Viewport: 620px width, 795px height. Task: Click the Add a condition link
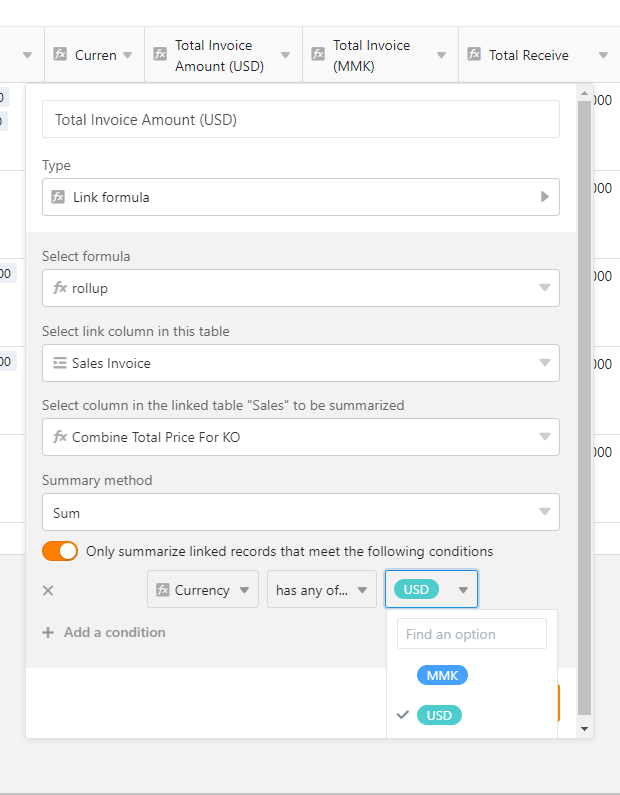(x=114, y=633)
